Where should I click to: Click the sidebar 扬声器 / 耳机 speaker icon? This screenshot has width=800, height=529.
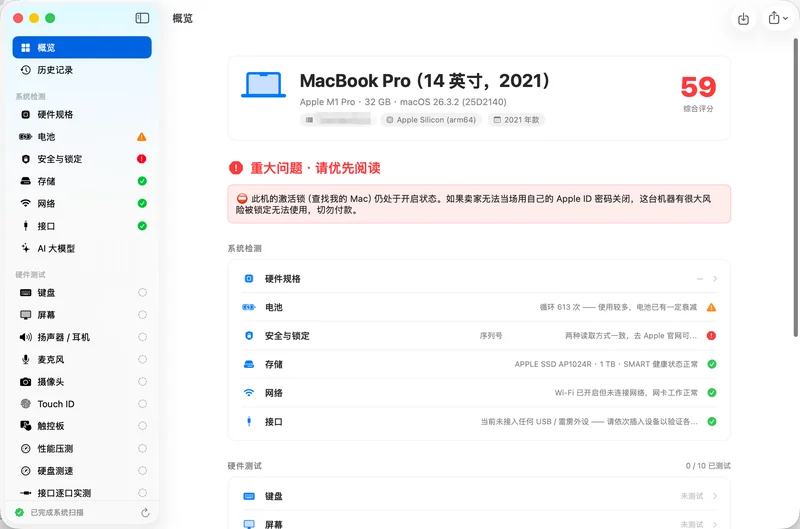26,337
